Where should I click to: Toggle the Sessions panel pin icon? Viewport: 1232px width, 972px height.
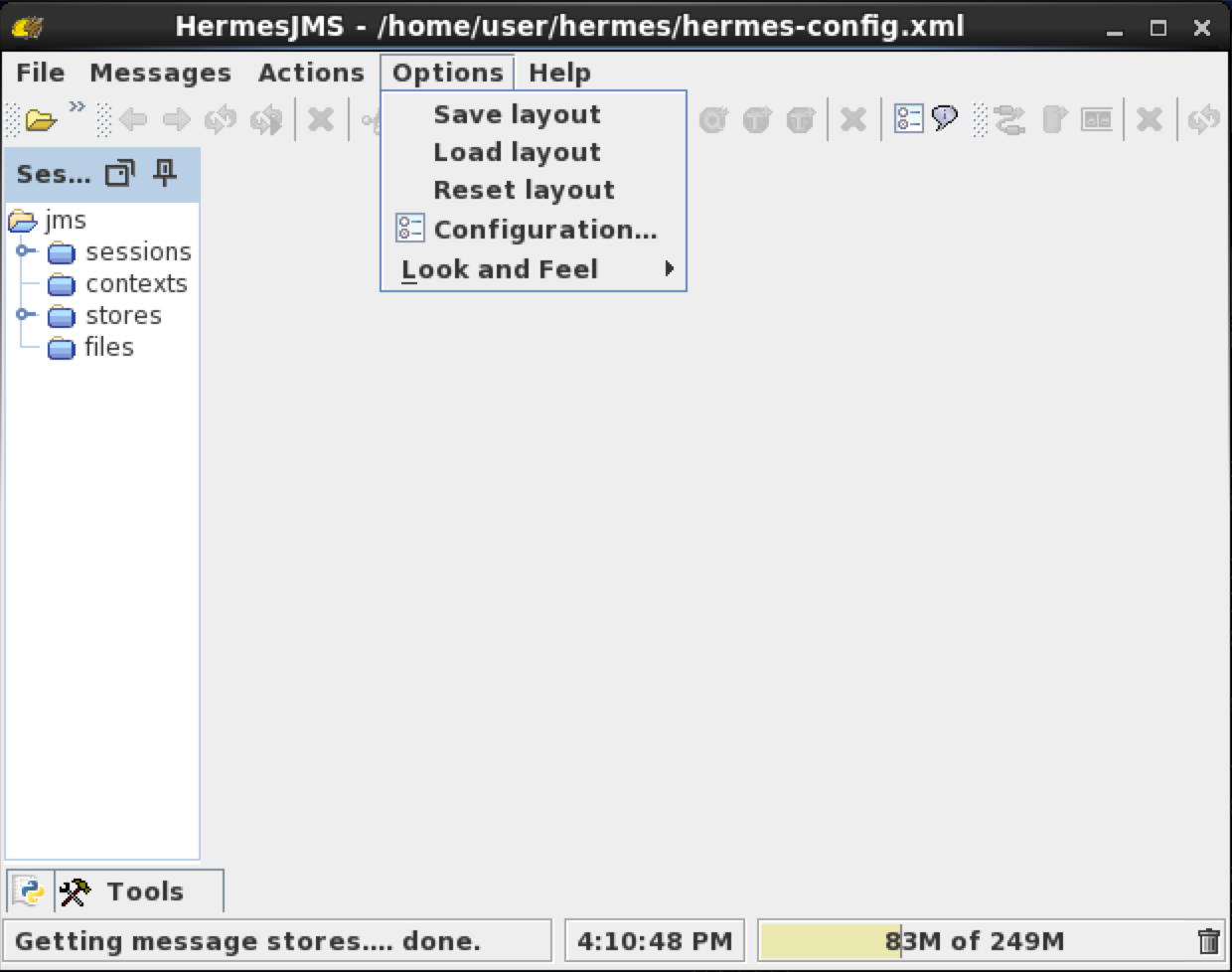click(x=165, y=173)
